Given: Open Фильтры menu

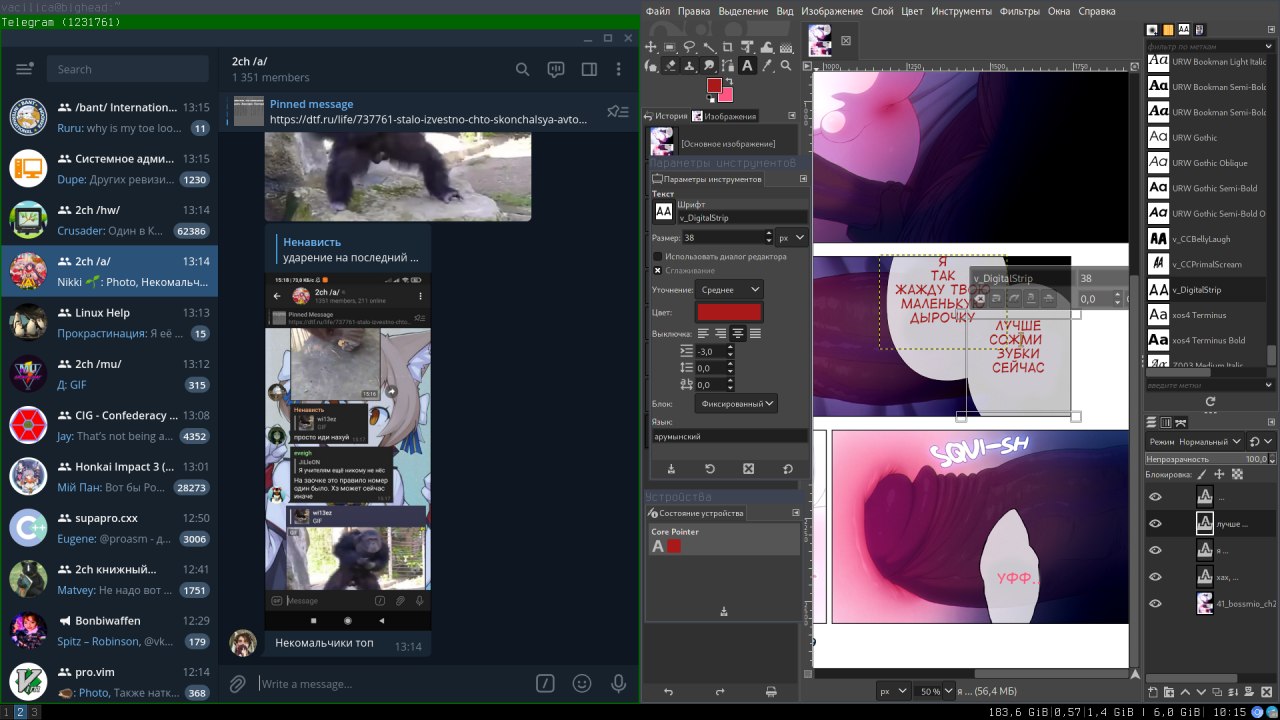Looking at the screenshot, I should [1019, 11].
